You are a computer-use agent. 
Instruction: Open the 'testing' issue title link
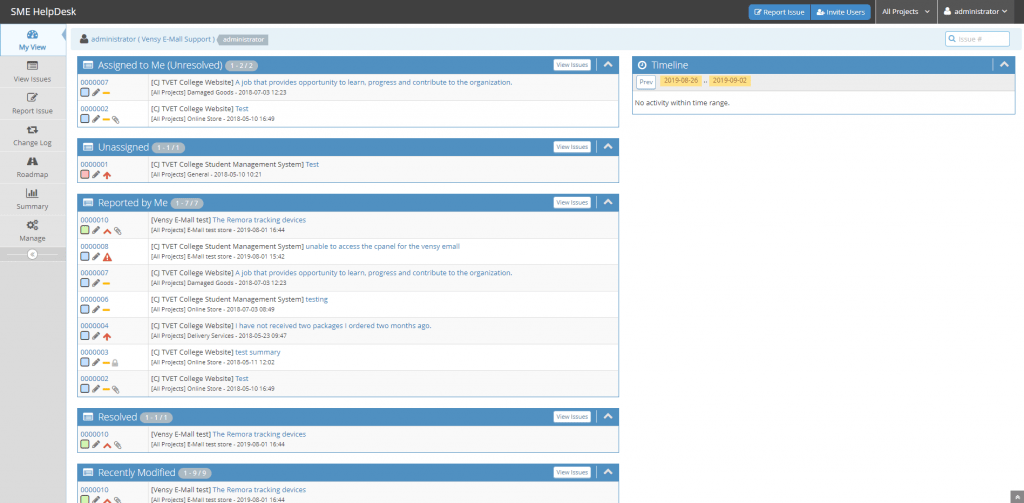[x=317, y=299]
